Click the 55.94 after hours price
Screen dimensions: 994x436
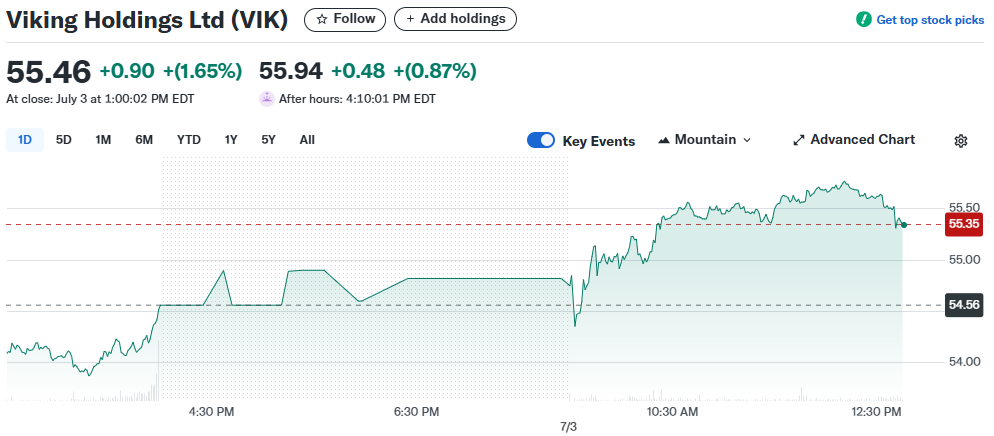coord(291,71)
